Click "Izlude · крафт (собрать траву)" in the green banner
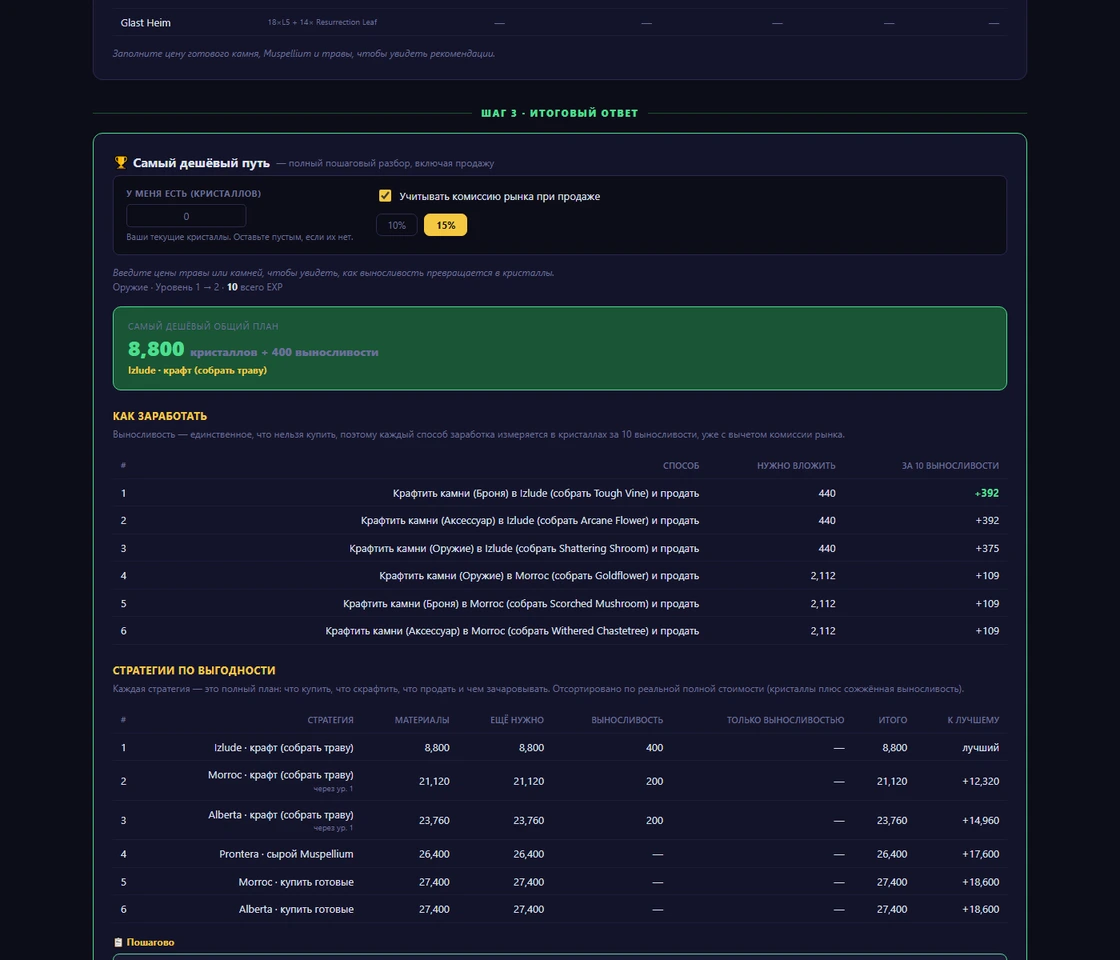 point(197,370)
